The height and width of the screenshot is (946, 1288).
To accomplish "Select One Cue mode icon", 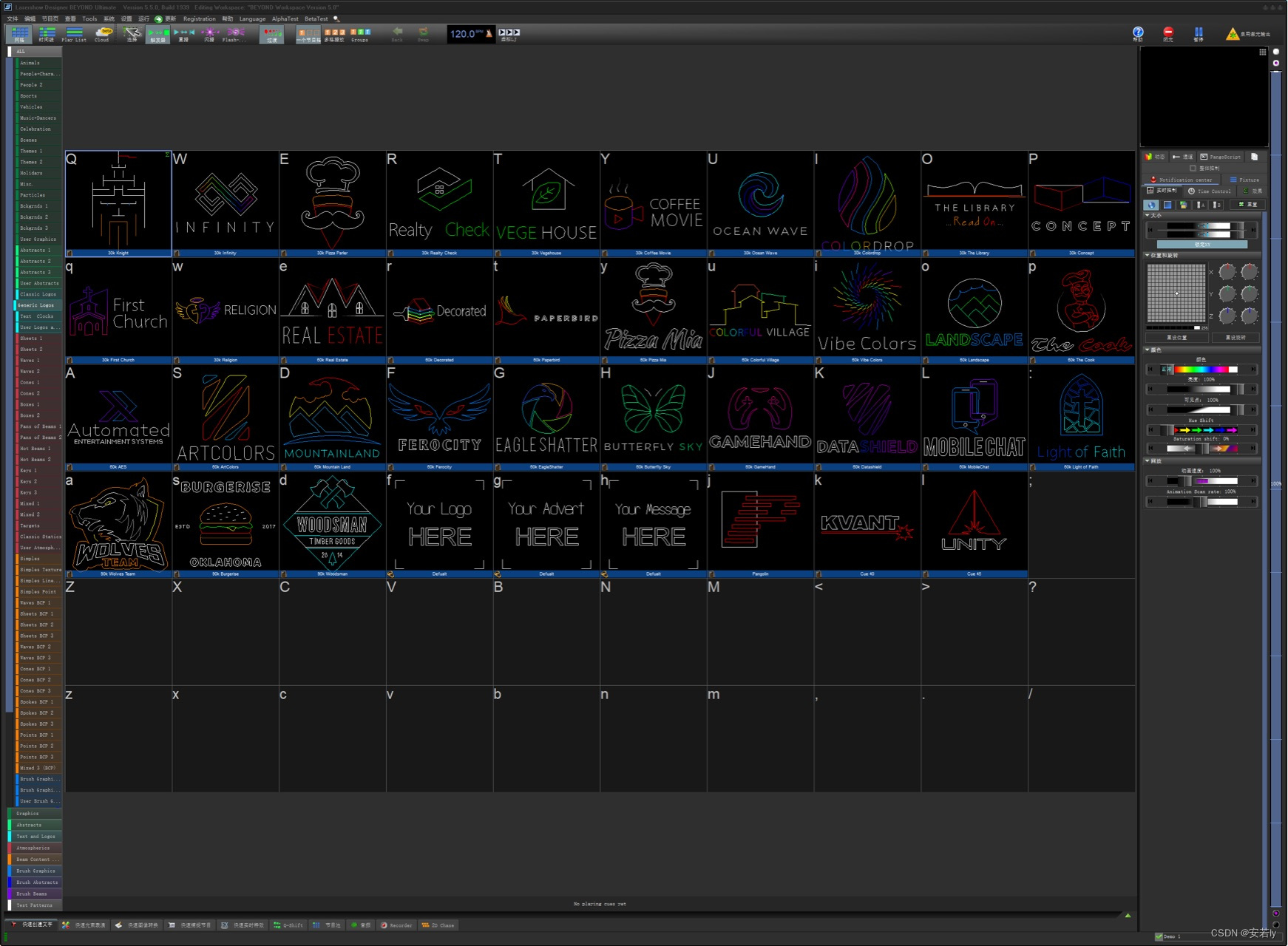I will click(x=308, y=33).
